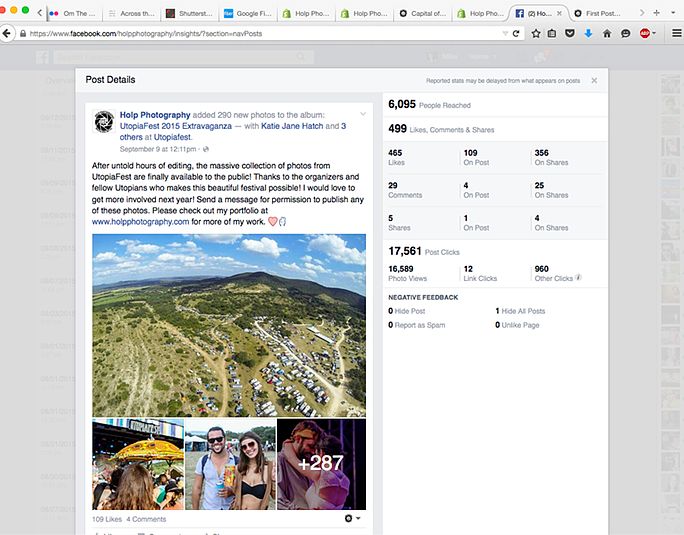Image resolution: width=684 pixels, height=535 pixels.
Task: Click the Holp Photography profile picture
Action: [x=104, y=121]
